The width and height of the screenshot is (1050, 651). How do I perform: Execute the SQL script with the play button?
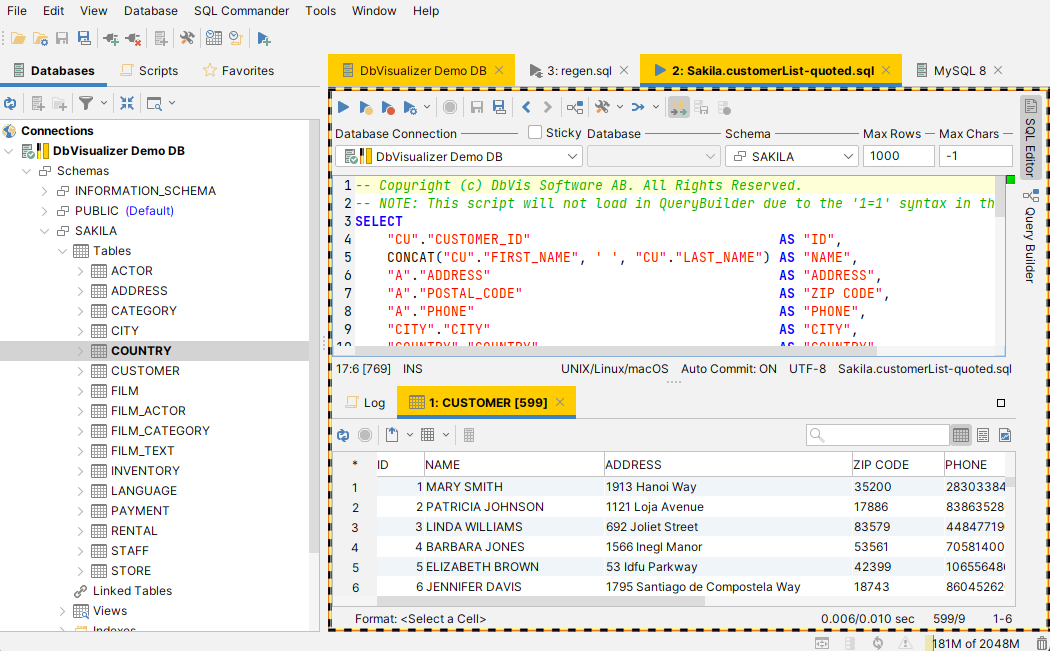coord(344,107)
